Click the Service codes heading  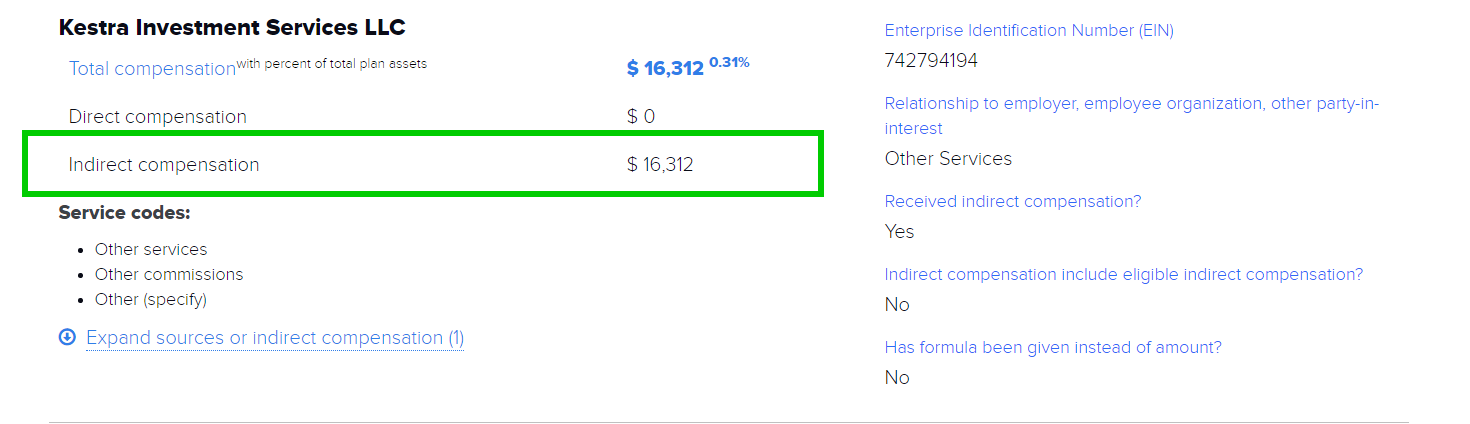pyautogui.click(x=124, y=213)
